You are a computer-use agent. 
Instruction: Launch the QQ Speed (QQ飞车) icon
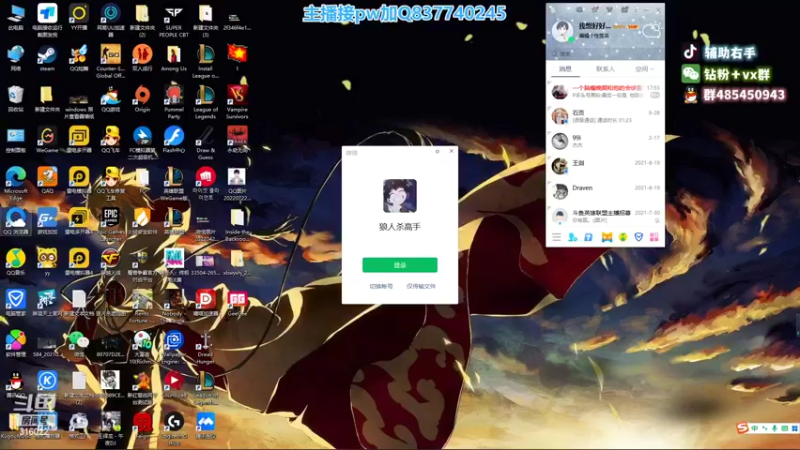[110, 140]
